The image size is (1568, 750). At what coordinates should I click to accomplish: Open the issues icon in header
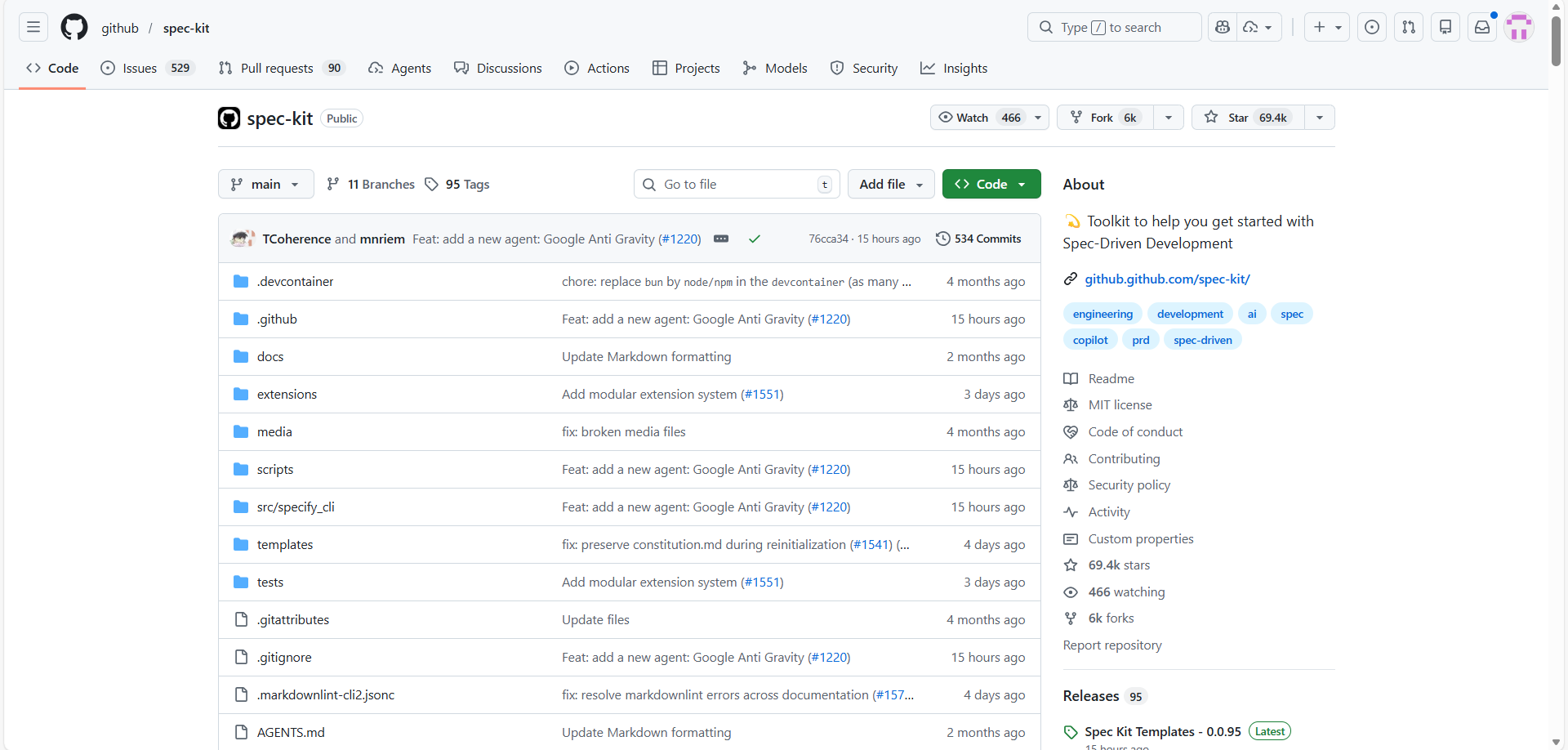coord(1372,27)
